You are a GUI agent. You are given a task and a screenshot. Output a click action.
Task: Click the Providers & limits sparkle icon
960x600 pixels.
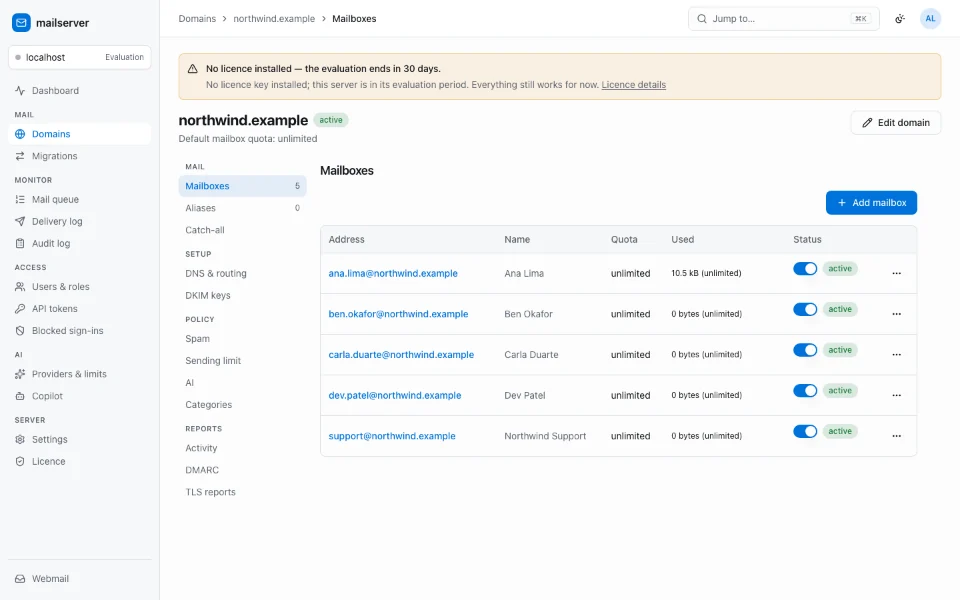pos(20,374)
